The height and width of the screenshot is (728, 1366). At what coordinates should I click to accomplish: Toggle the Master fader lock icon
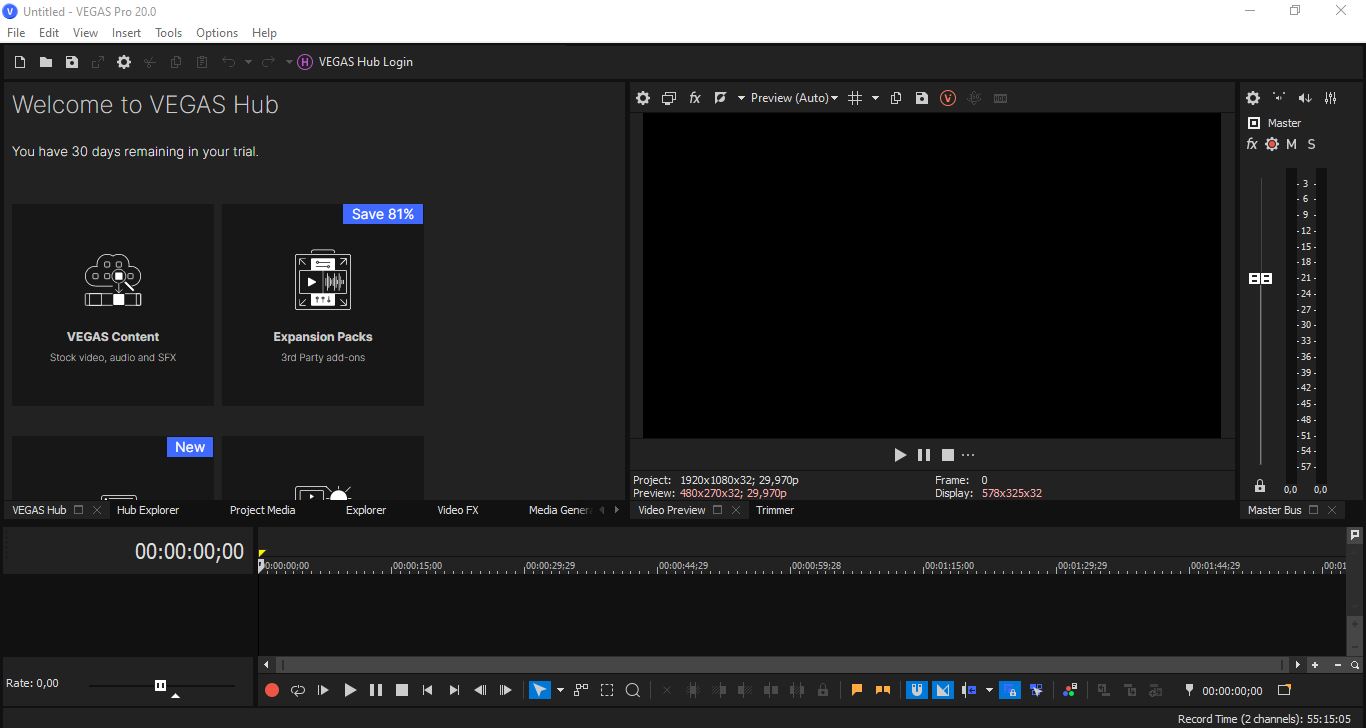pos(1260,486)
